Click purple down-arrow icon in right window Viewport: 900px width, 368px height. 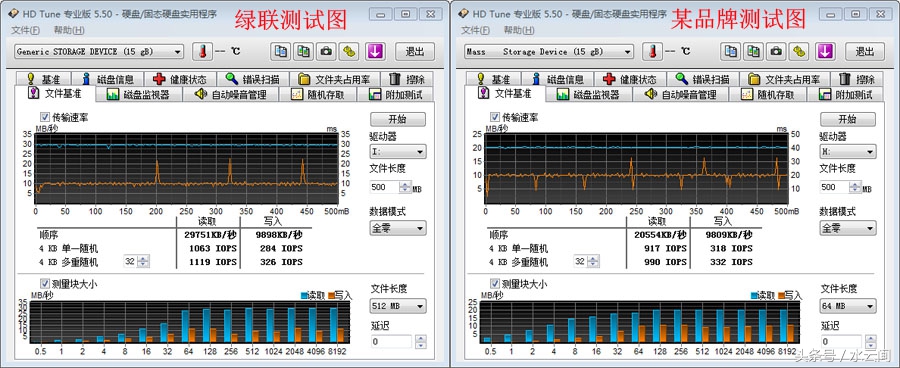tap(825, 52)
